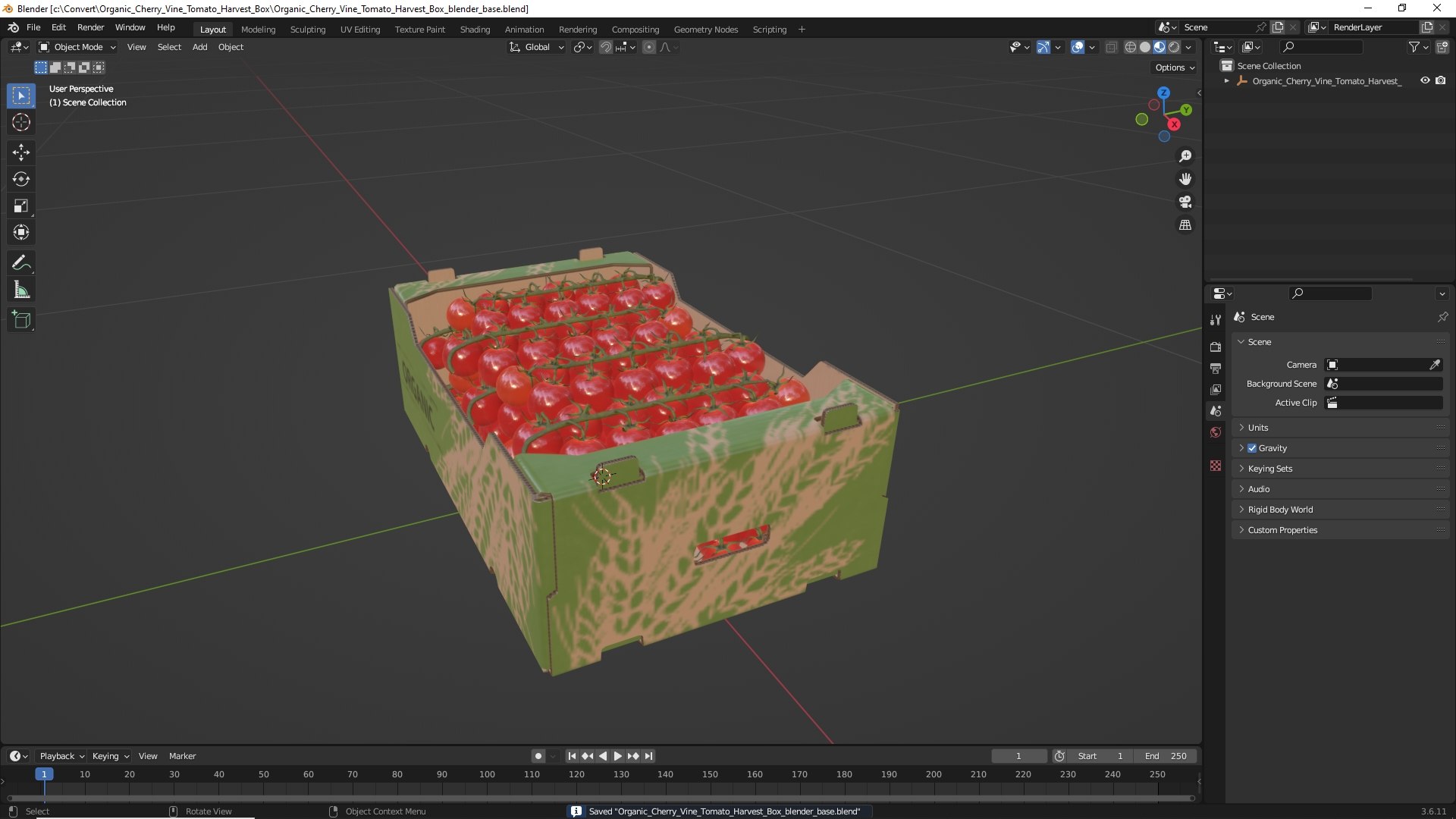
Task: Open the Object Mode dropdown
Action: click(77, 47)
